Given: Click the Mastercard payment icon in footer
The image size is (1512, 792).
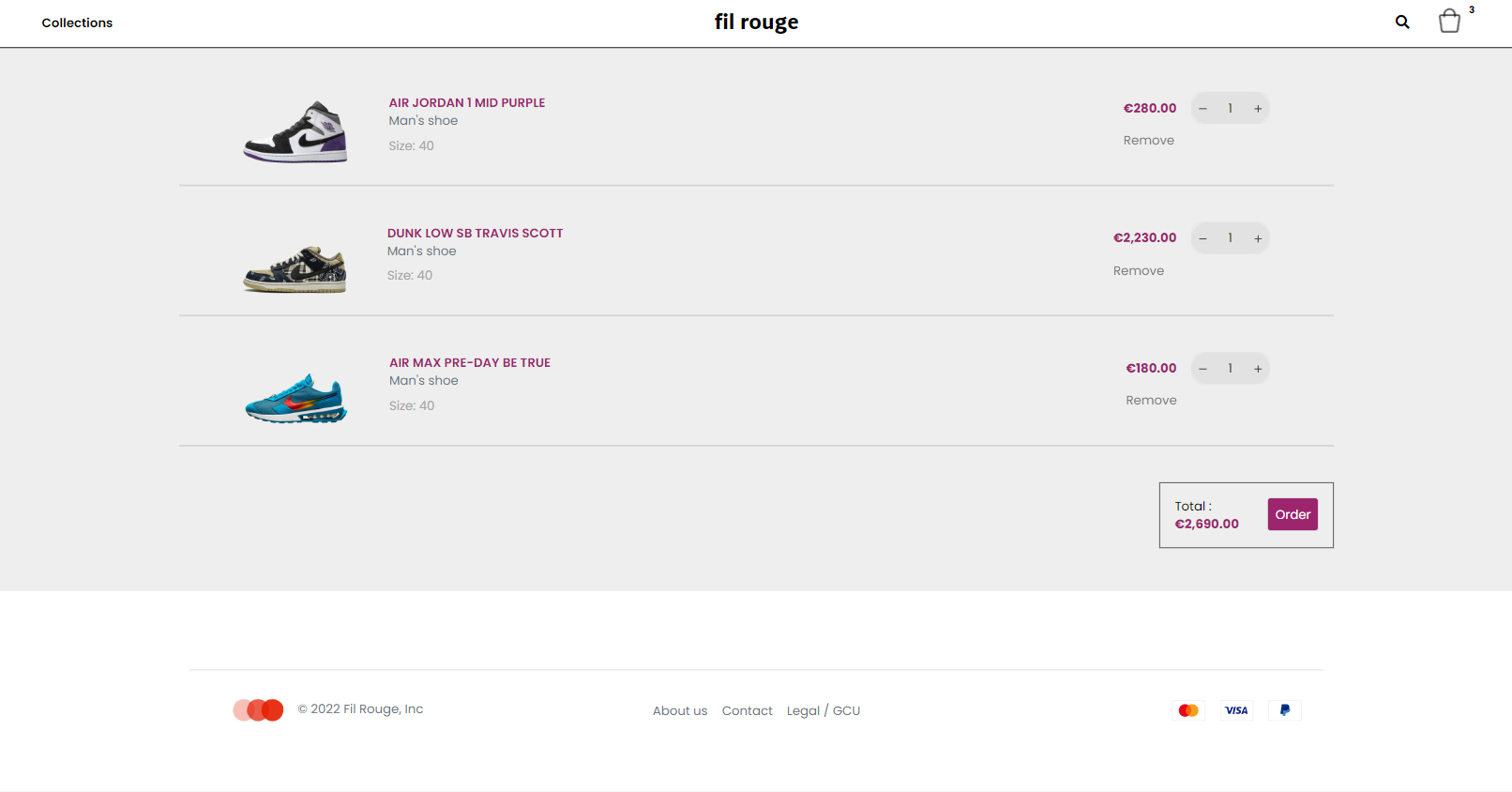Looking at the screenshot, I should 1188,710.
